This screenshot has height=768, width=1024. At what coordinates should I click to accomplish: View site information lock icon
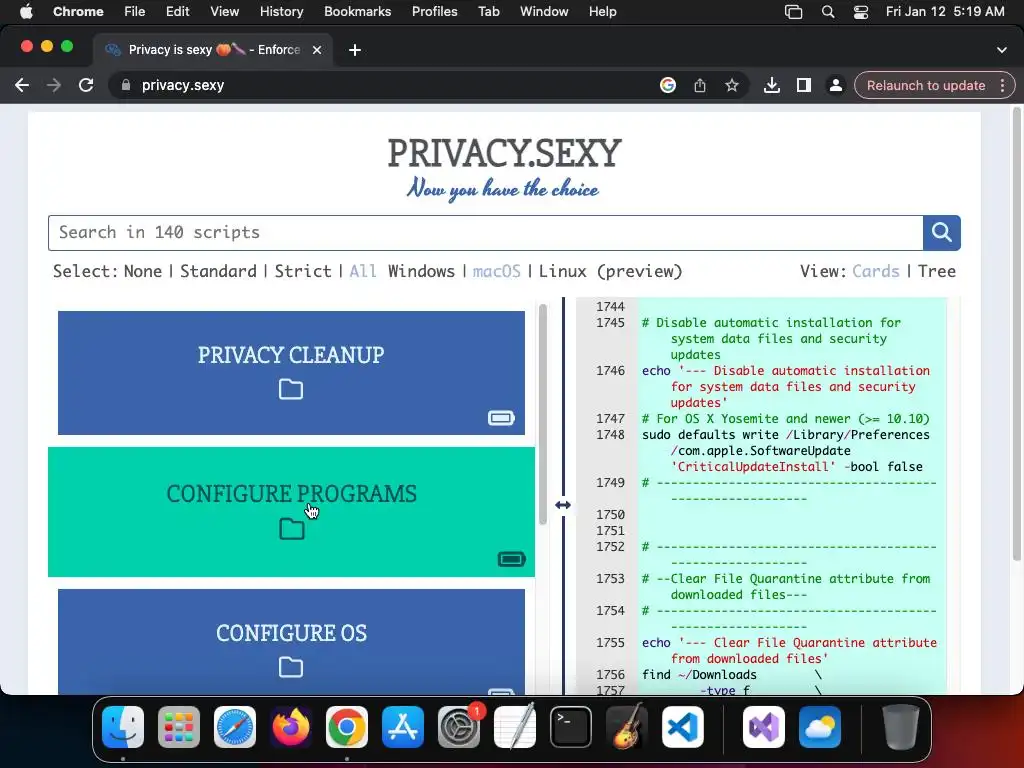point(126,86)
